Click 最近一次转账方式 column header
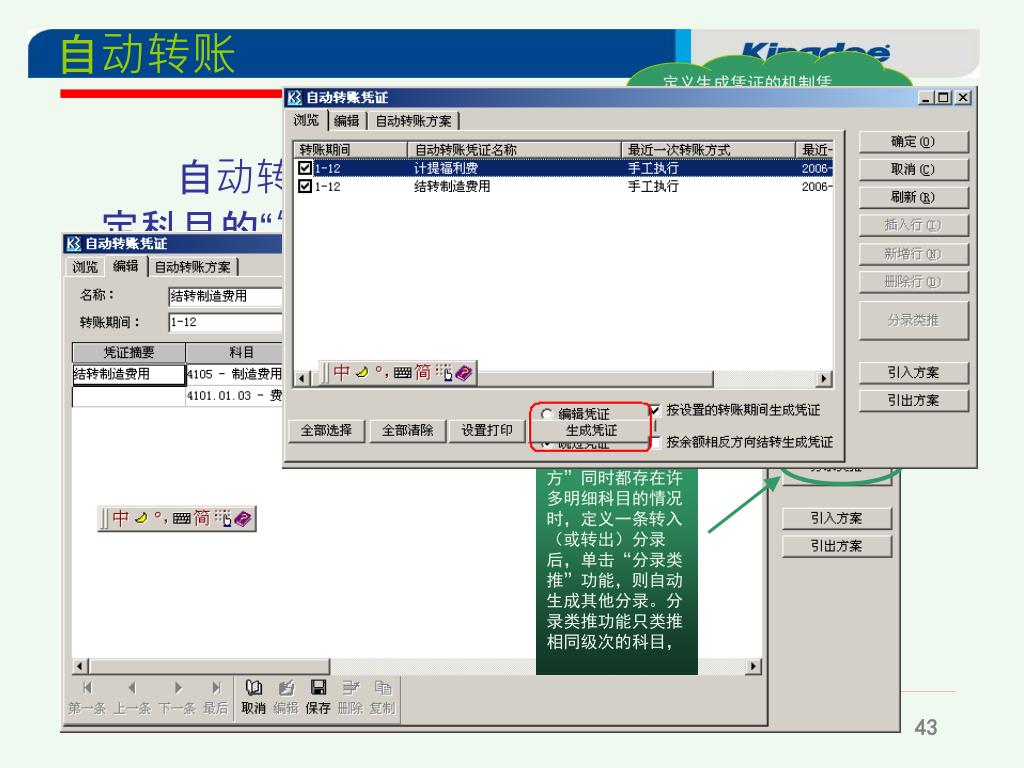This screenshot has width=1024, height=768. pyautogui.click(x=709, y=150)
